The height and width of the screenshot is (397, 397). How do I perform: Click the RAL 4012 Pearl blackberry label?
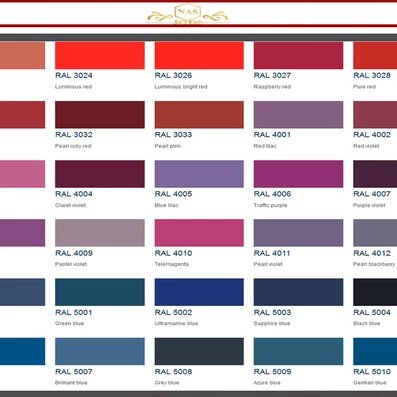pos(372,253)
